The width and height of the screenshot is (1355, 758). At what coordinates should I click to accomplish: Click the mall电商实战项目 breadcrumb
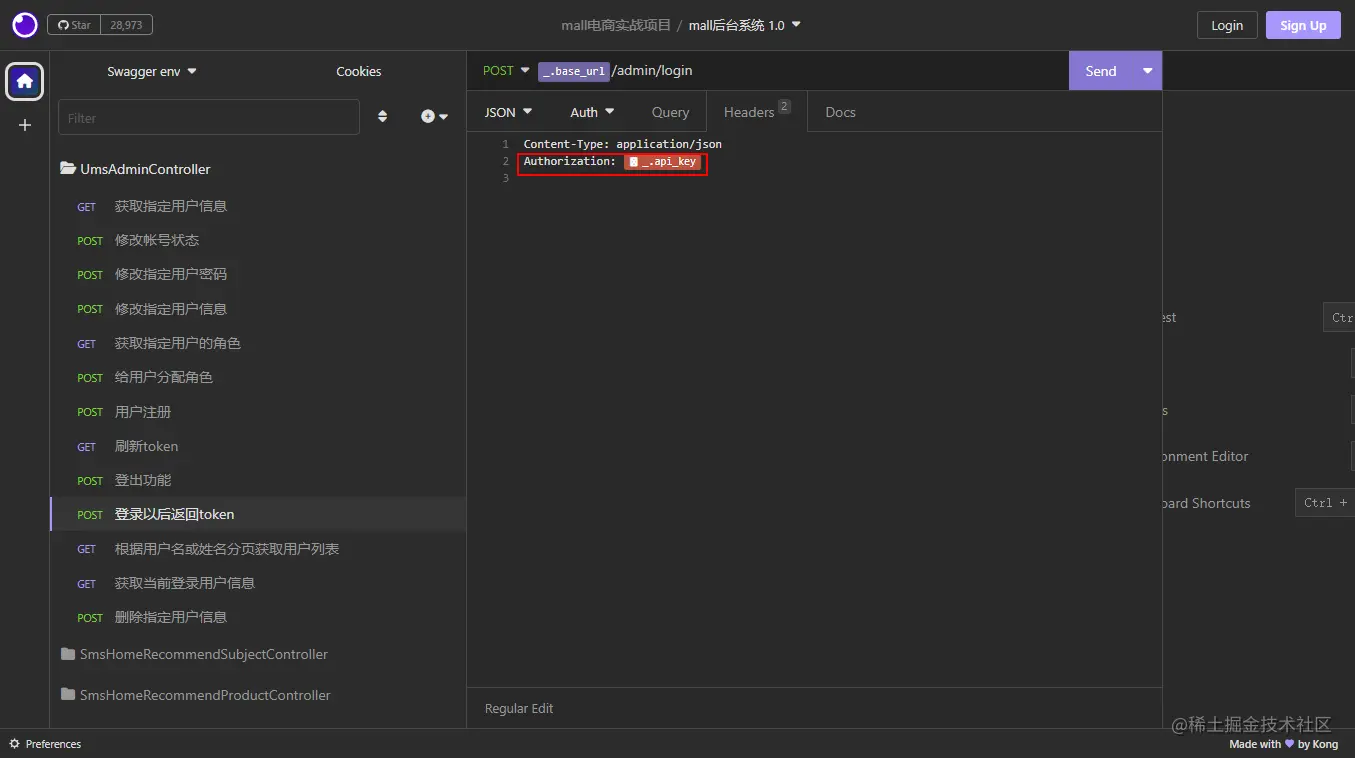pyautogui.click(x=616, y=25)
